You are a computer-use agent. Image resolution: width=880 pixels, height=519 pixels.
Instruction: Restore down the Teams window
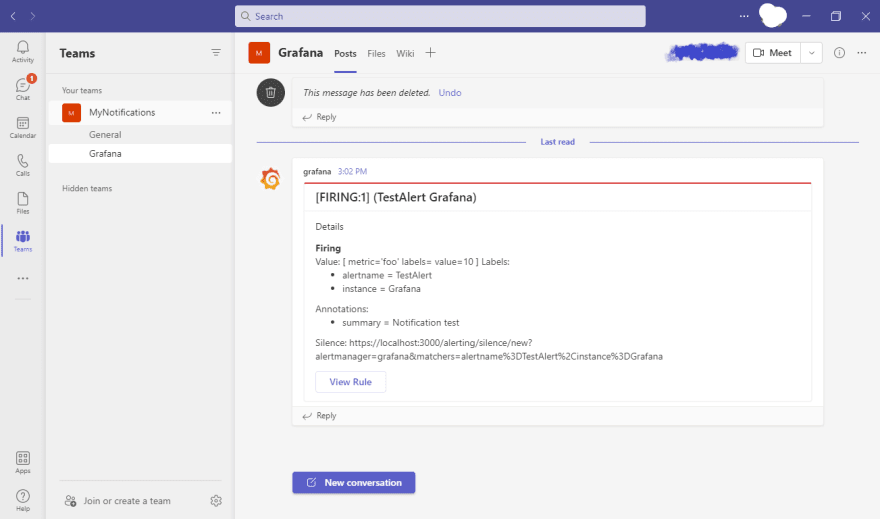pos(836,16)
